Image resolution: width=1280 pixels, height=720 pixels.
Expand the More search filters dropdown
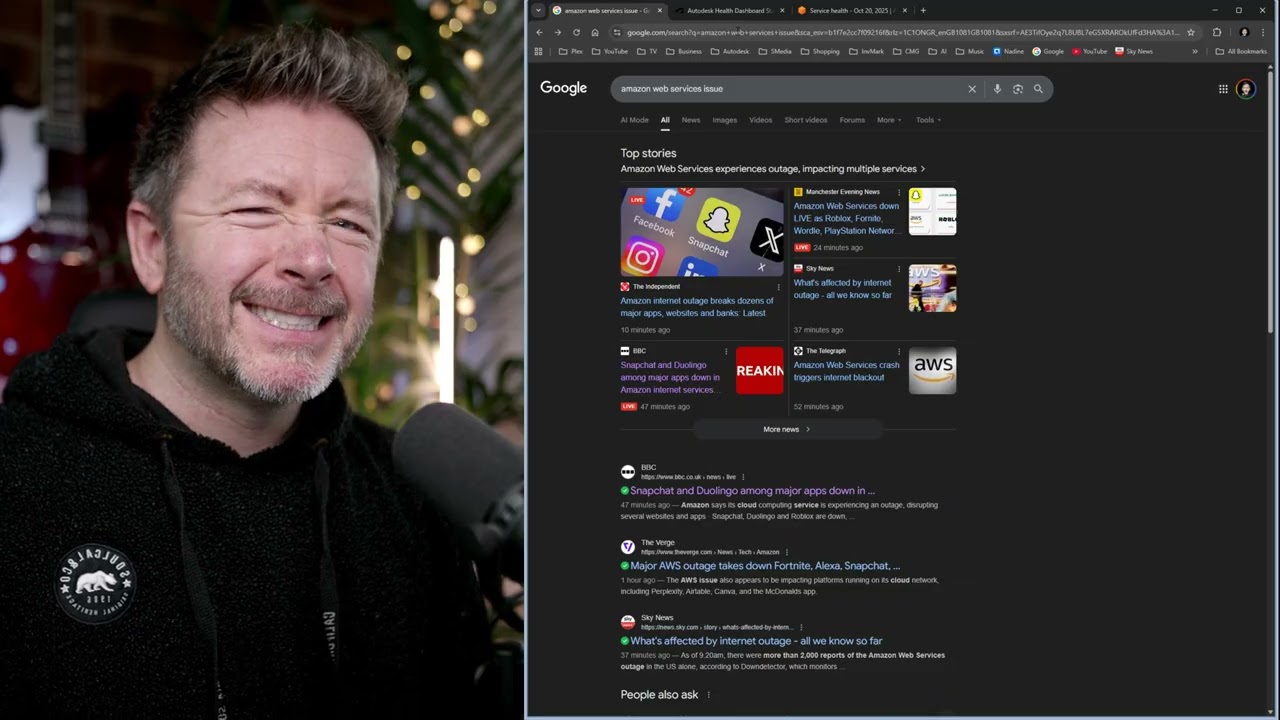click(x=889, y=120)
